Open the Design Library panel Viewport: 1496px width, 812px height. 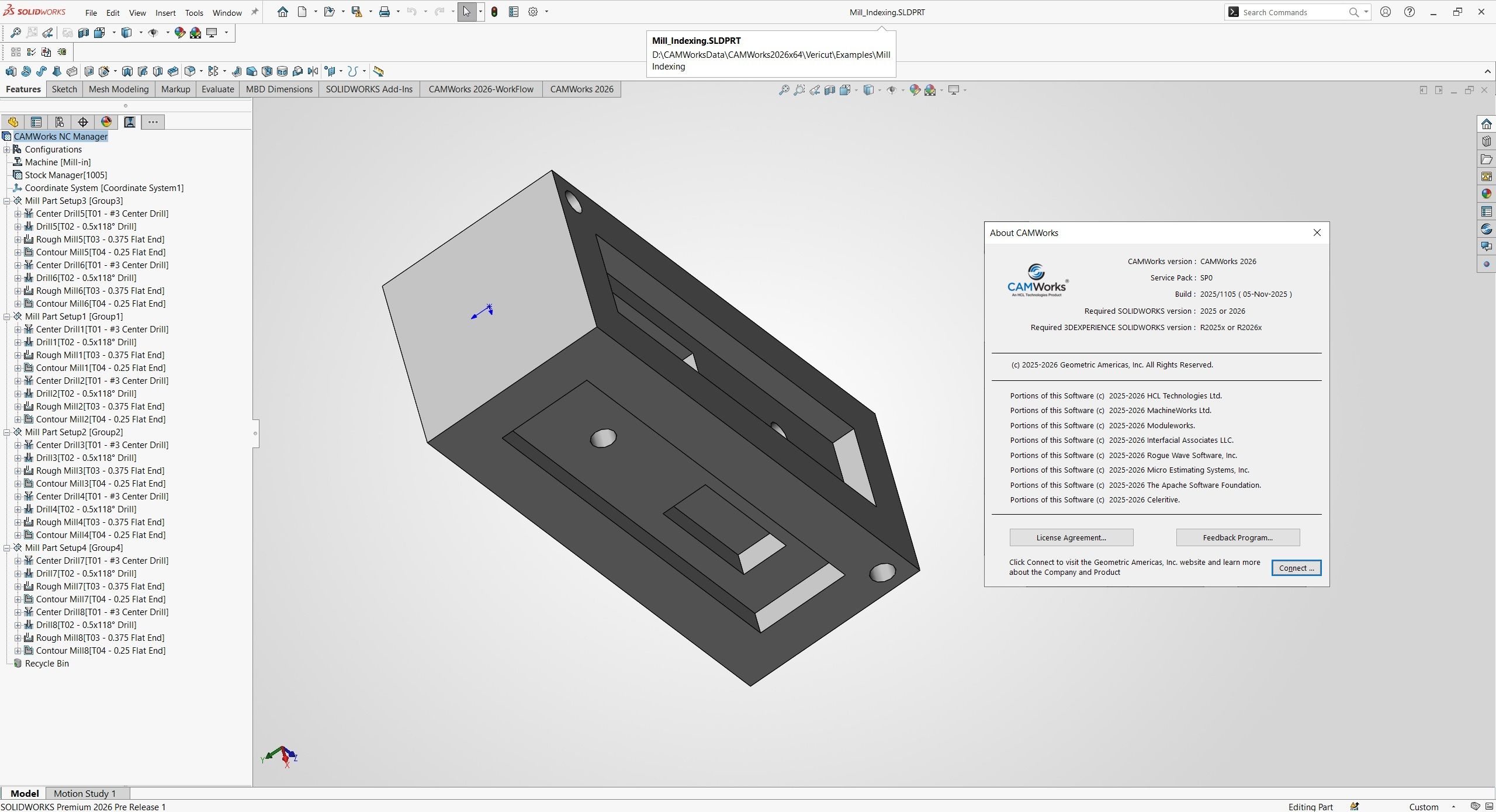[1487, 159]
